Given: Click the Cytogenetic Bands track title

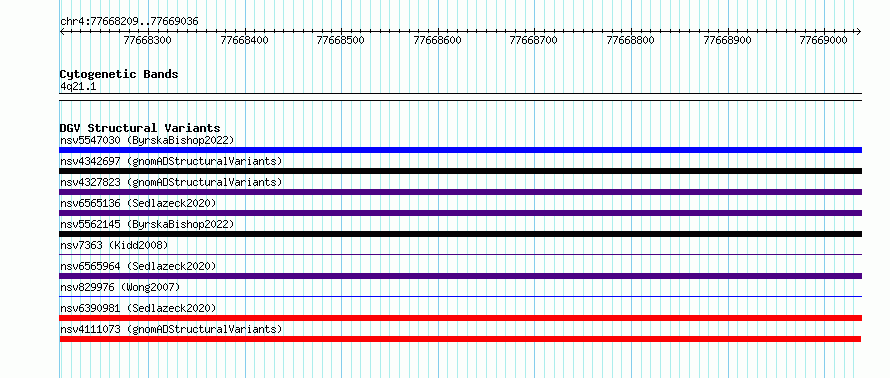Looking at the screenshot, I should (119, 74).
